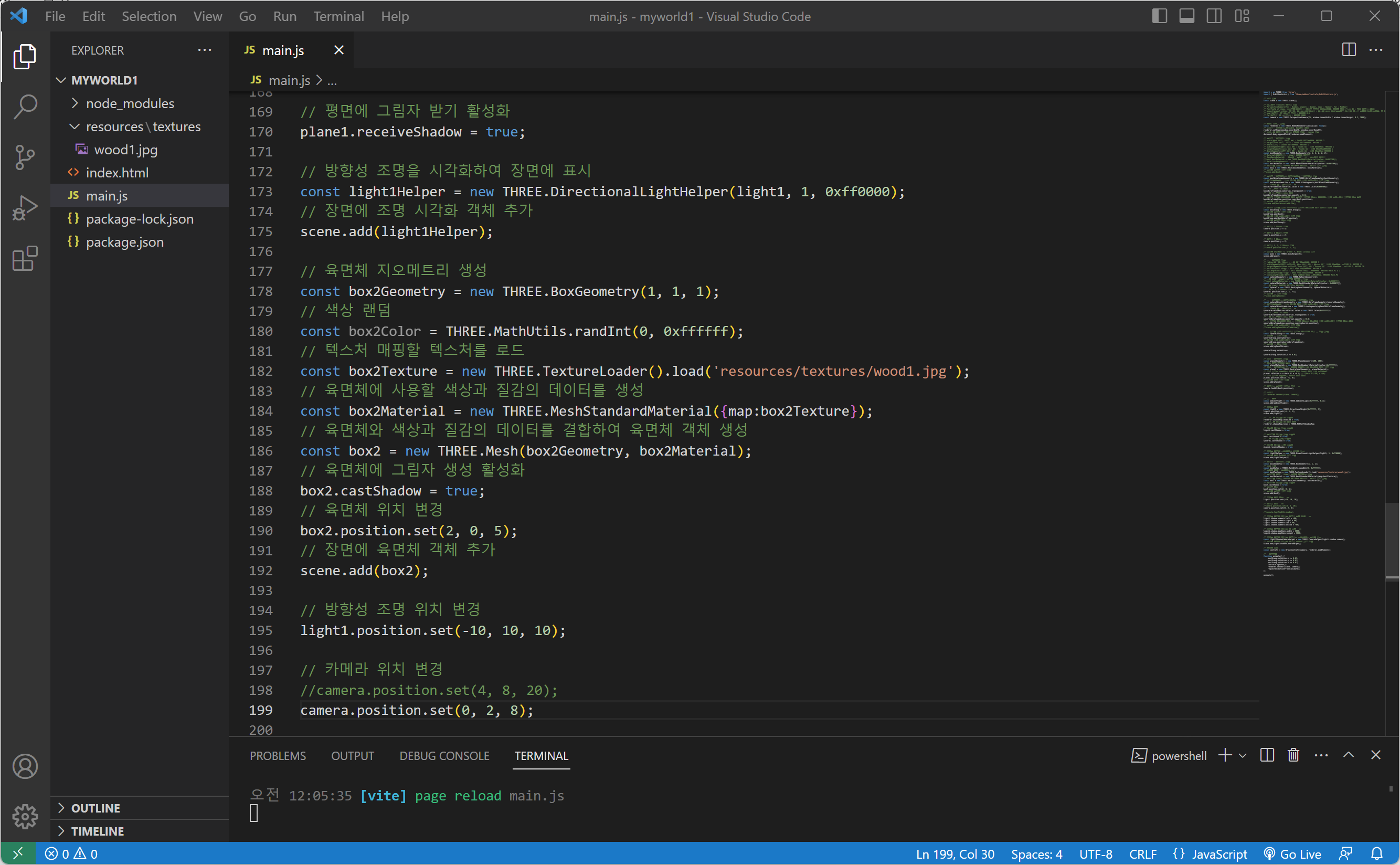This screenshot has height=865, width=1400.
Task: Expand the node_modules folder
Action: pos(130,103)
